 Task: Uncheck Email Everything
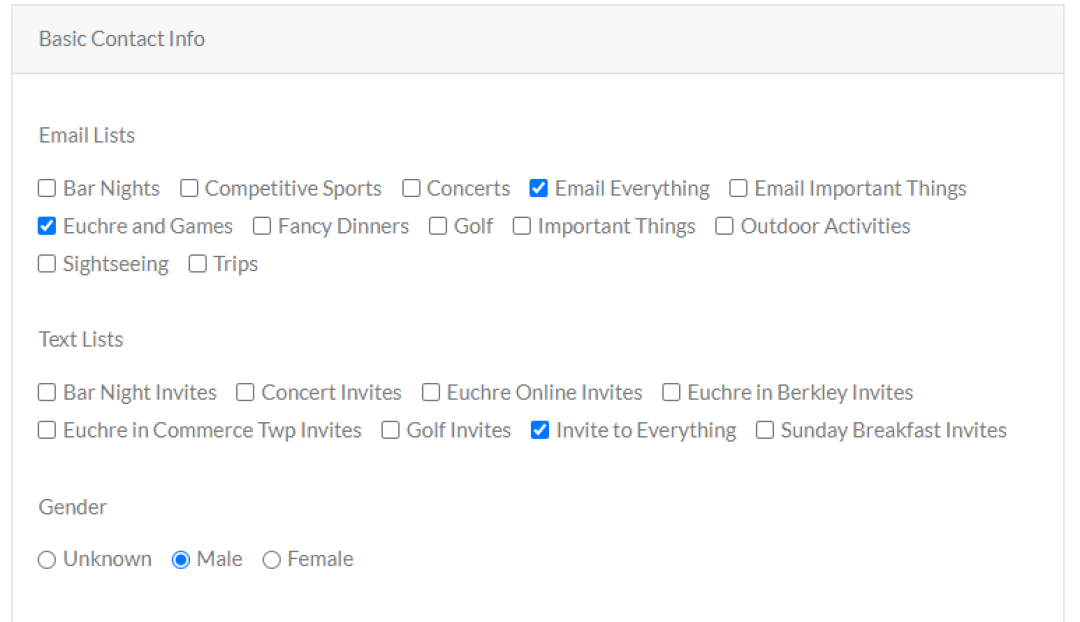tap(538, 188)
